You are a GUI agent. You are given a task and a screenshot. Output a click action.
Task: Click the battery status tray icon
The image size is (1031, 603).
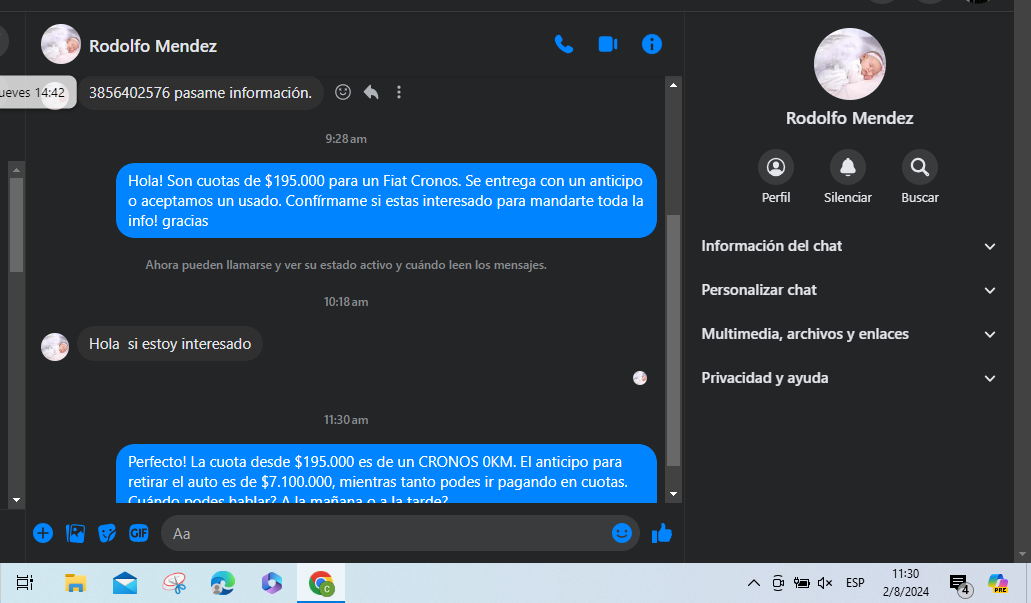pos(801,583)
